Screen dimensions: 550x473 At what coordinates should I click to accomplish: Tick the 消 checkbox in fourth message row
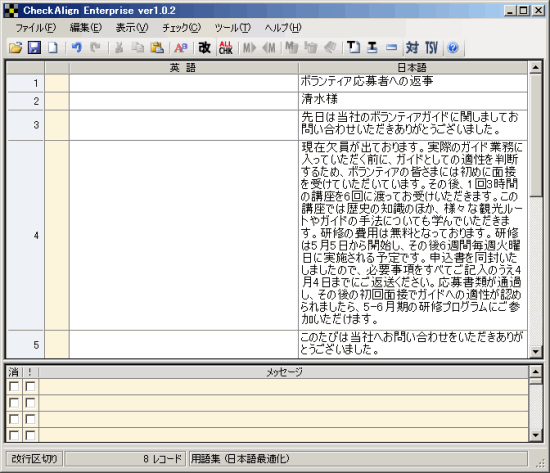point(14,435)
